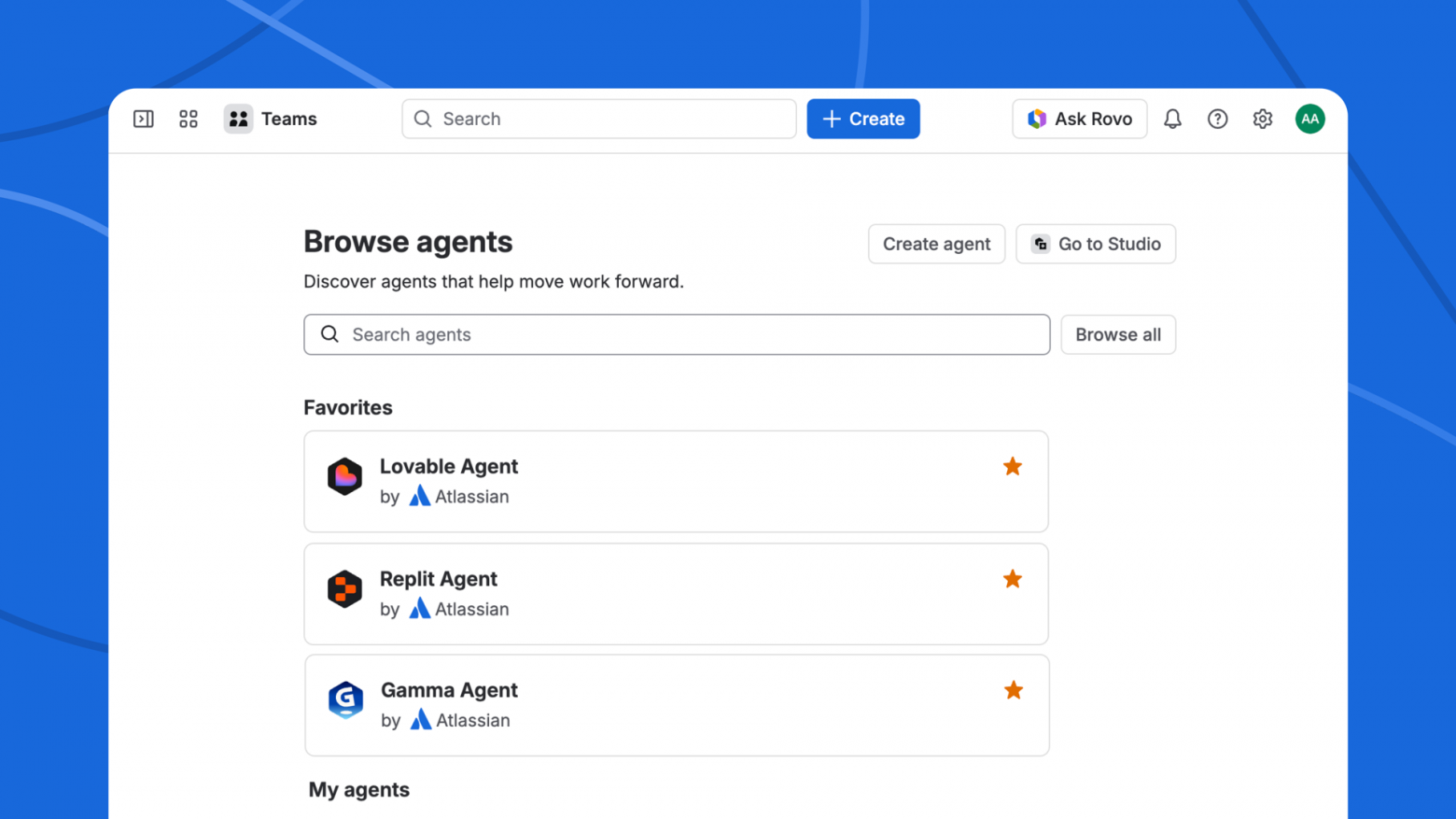Click the Teams people icon in navigation
Image resolution: width=1456 pixels, height=819 pixels.
tap(238, 119)
